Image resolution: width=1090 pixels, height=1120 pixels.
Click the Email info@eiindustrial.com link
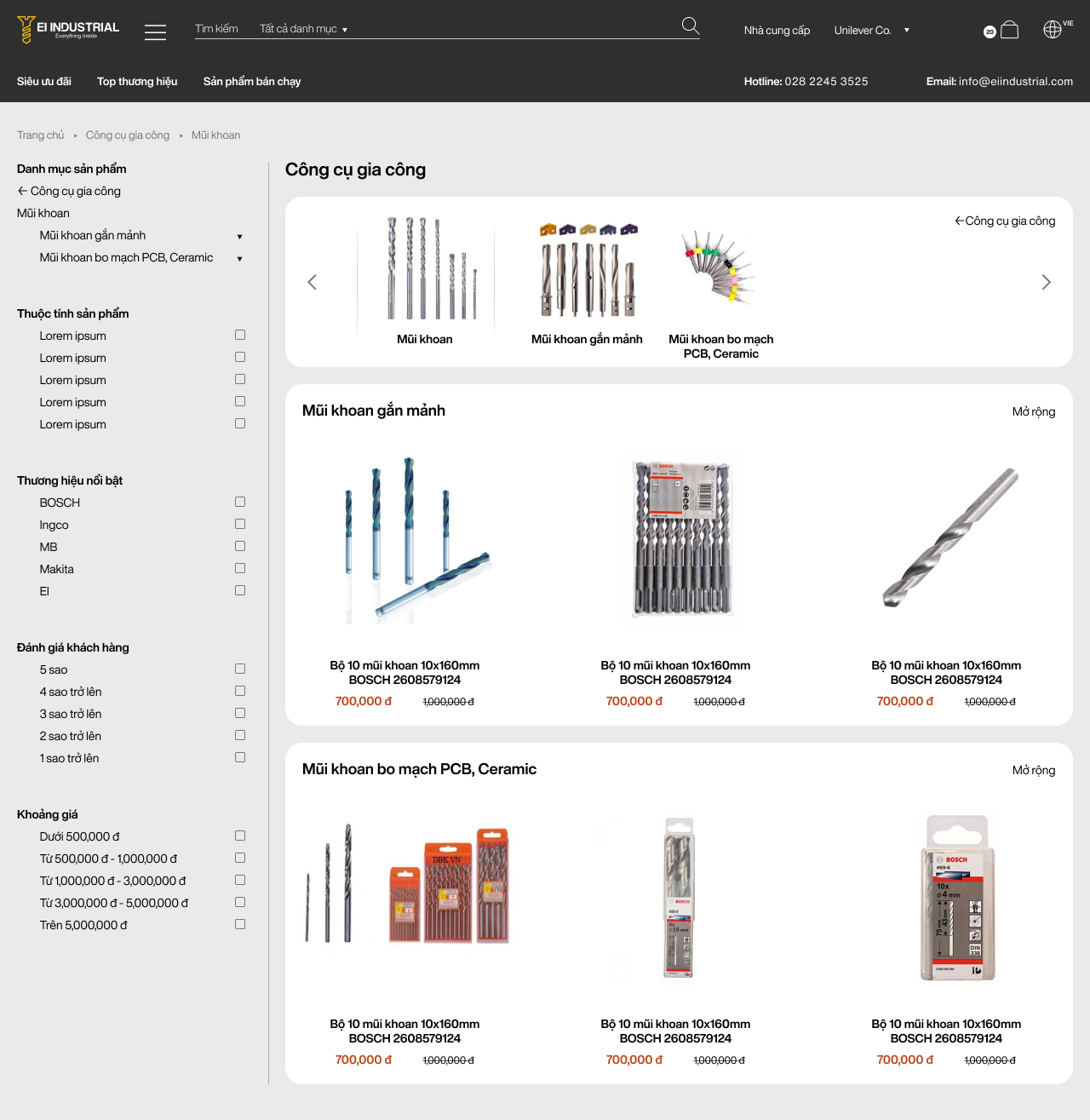click(x=1000, y=82)
